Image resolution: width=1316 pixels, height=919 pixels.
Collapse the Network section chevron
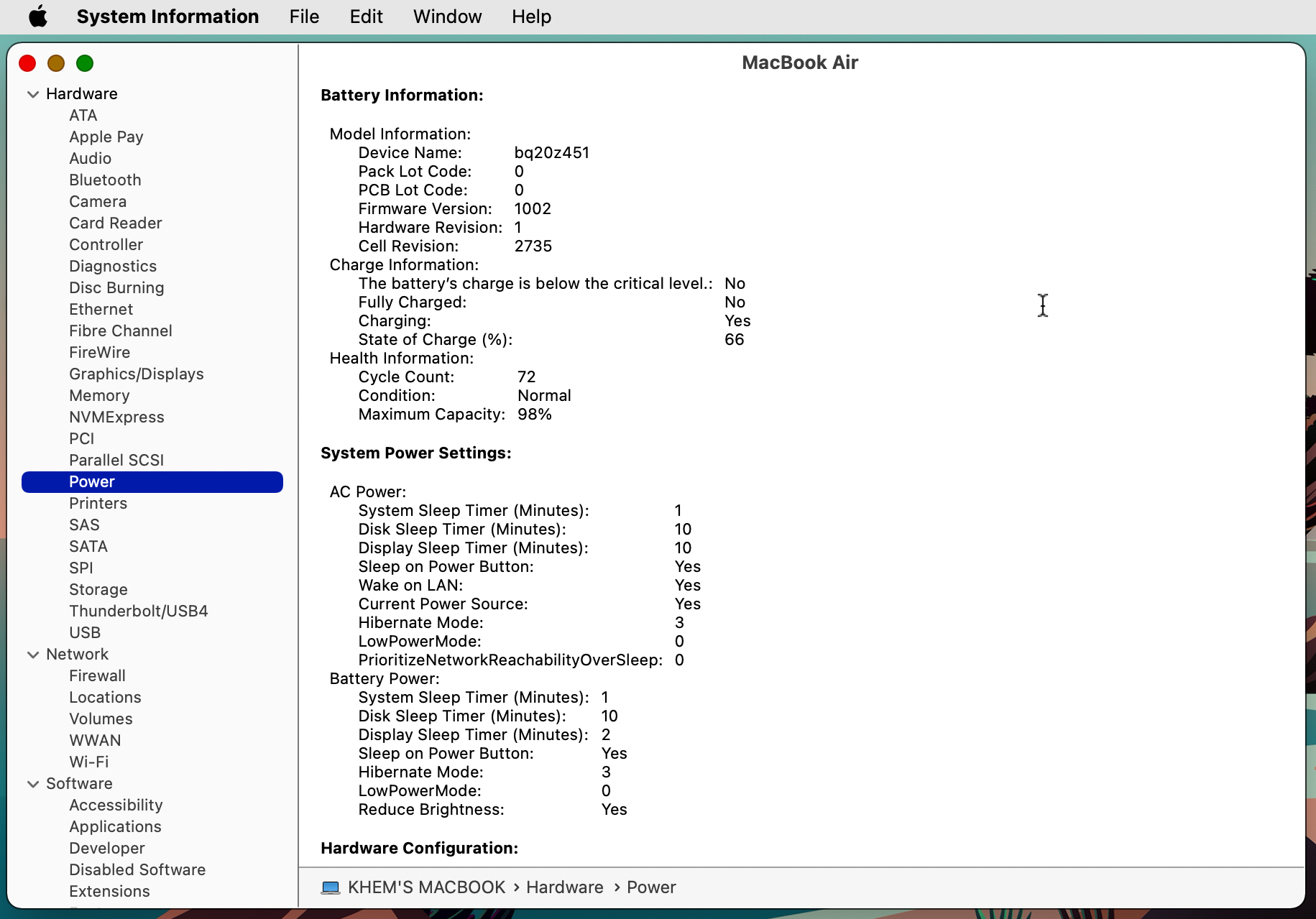(x=33, y=655)
